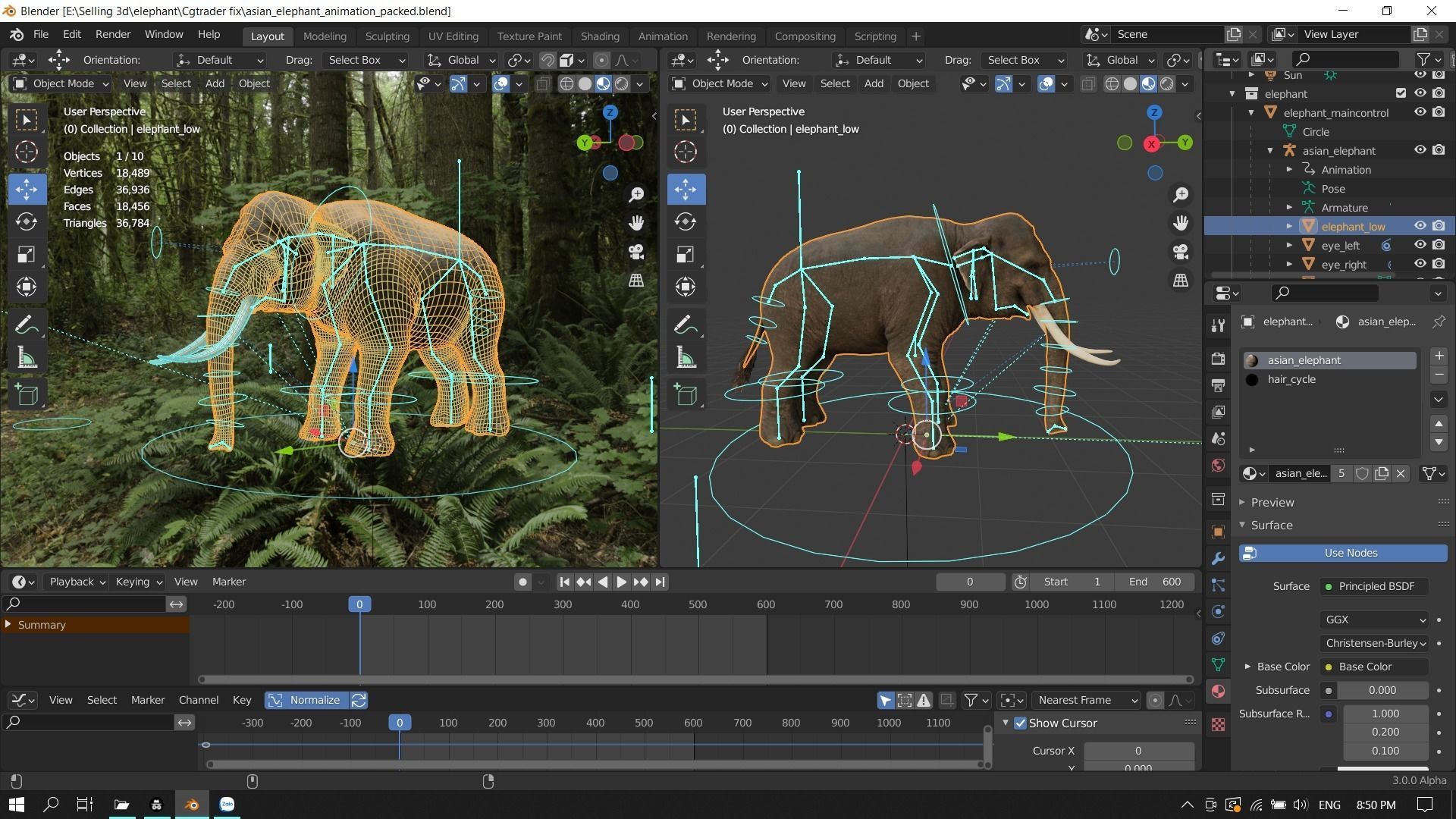Image resolution: width=1456 pixels, height=819 pixels.
Task: Open the Keying menu in timeline
Action: click(138, 582)
